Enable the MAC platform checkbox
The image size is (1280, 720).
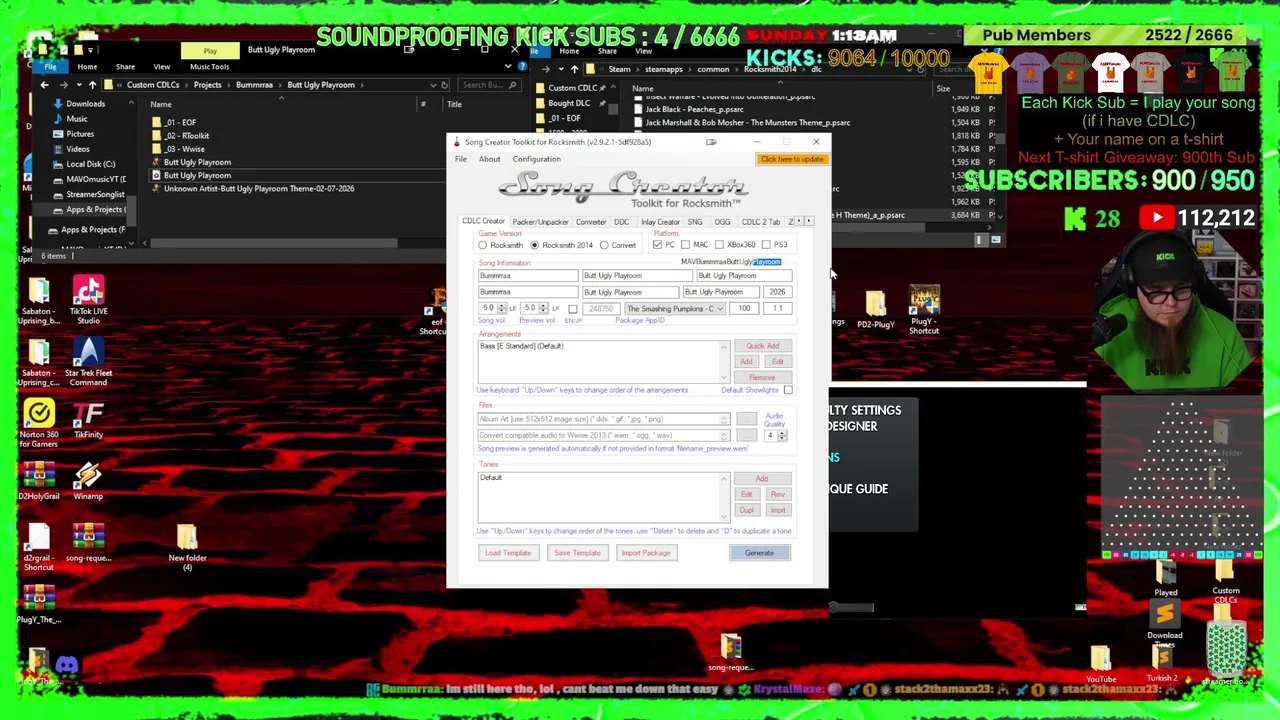click(x=685, y=245)
